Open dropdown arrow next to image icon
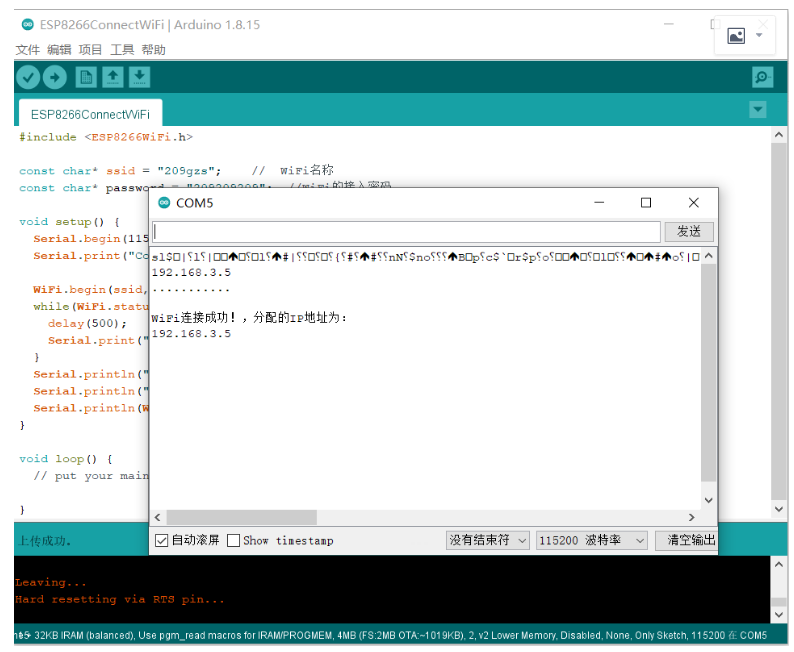Image resolution: width=794 pixels, height=652 pixels. 759,35
